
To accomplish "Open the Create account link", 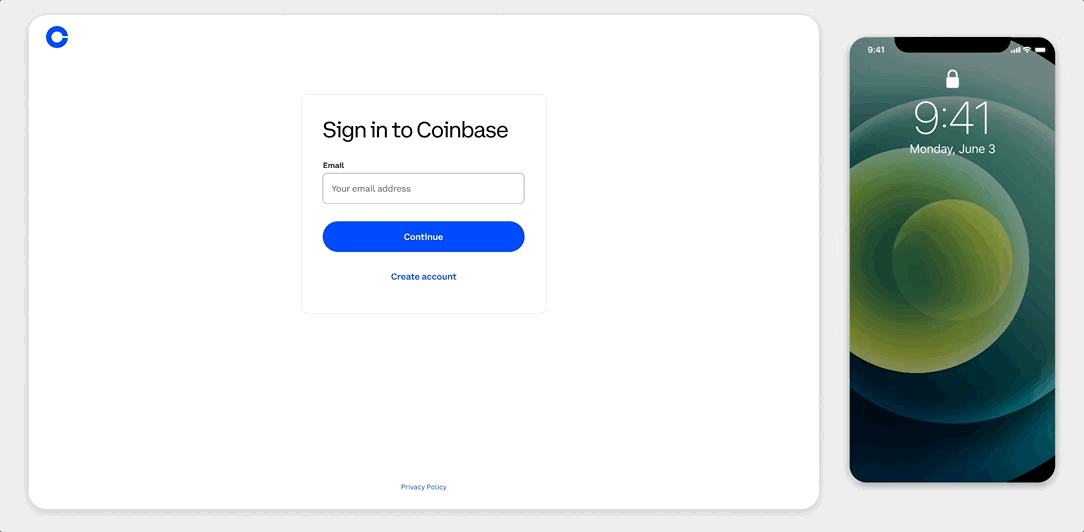I will [423, 277].
